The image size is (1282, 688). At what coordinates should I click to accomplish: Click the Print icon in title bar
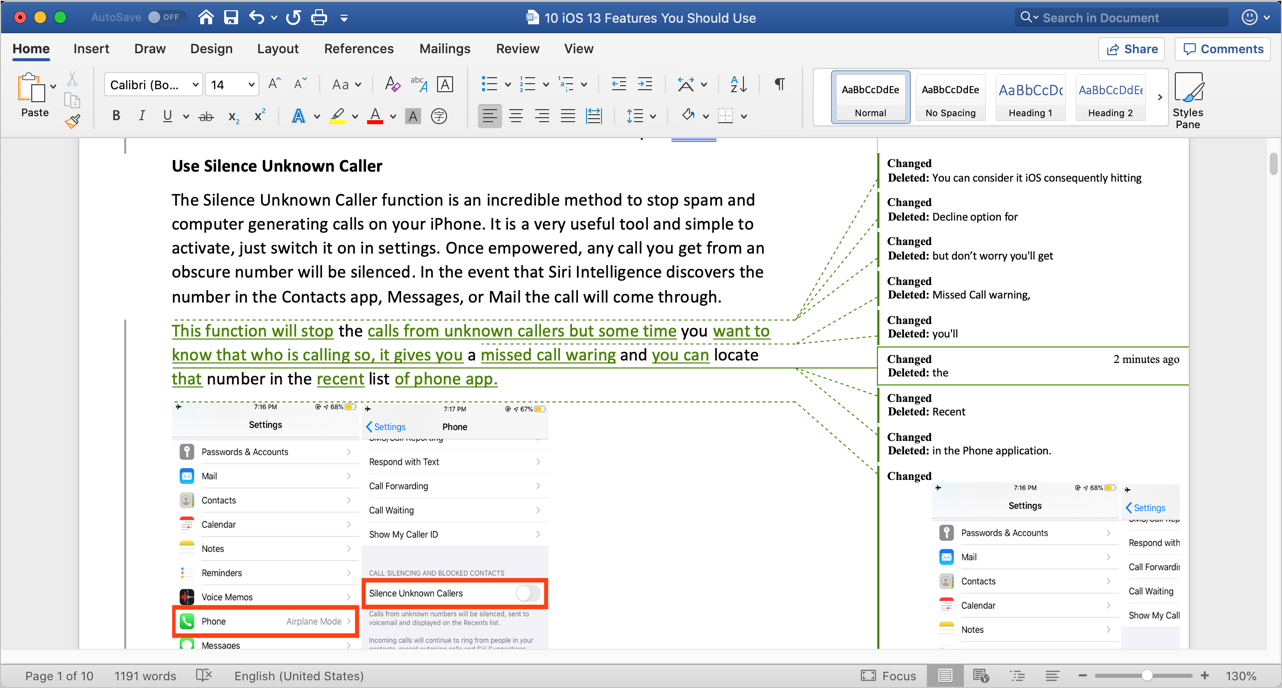click(x=318, y=17)
